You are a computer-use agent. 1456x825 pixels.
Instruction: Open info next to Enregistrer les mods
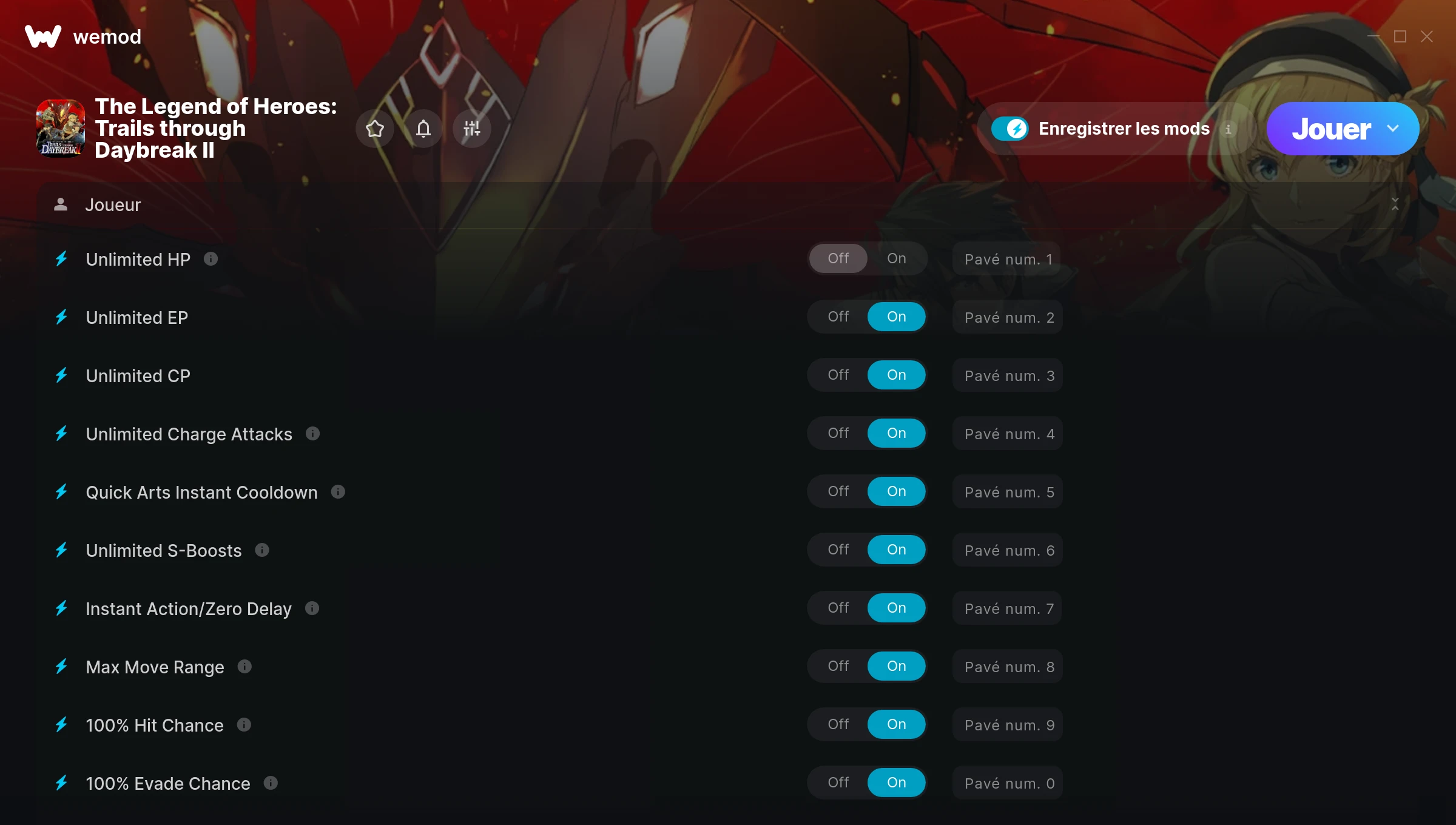(x=1228, y=129)
